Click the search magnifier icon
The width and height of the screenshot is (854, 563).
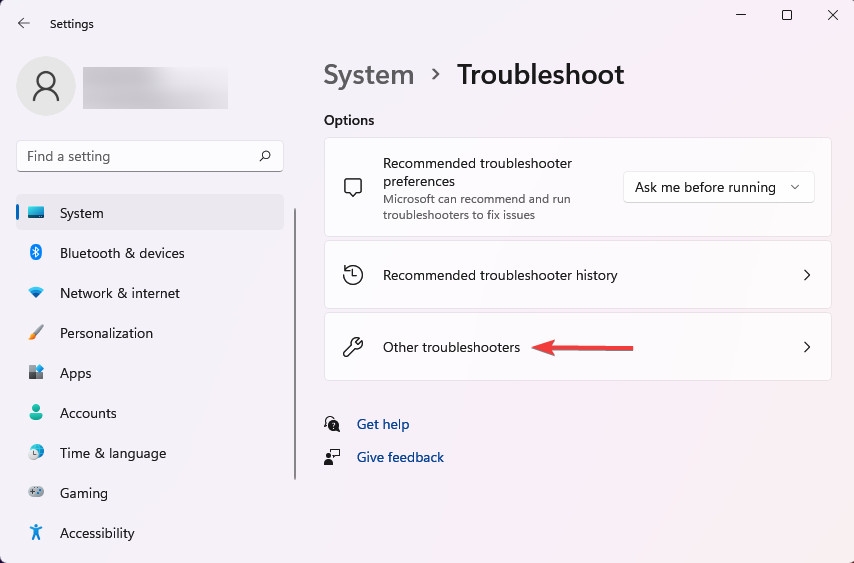click(x=265, y=156)
